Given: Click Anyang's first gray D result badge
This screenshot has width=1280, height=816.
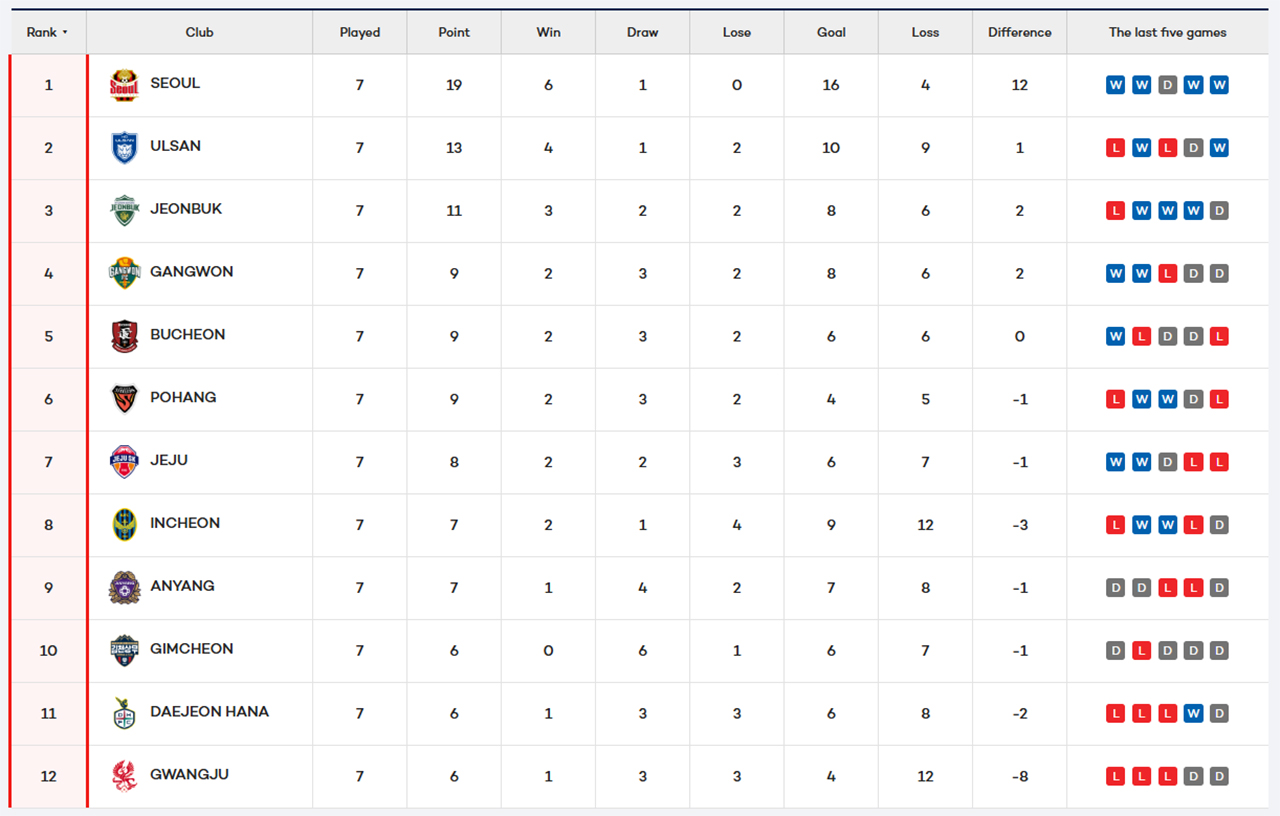Looking at the screenshot, I should [x=1115, y=588].
